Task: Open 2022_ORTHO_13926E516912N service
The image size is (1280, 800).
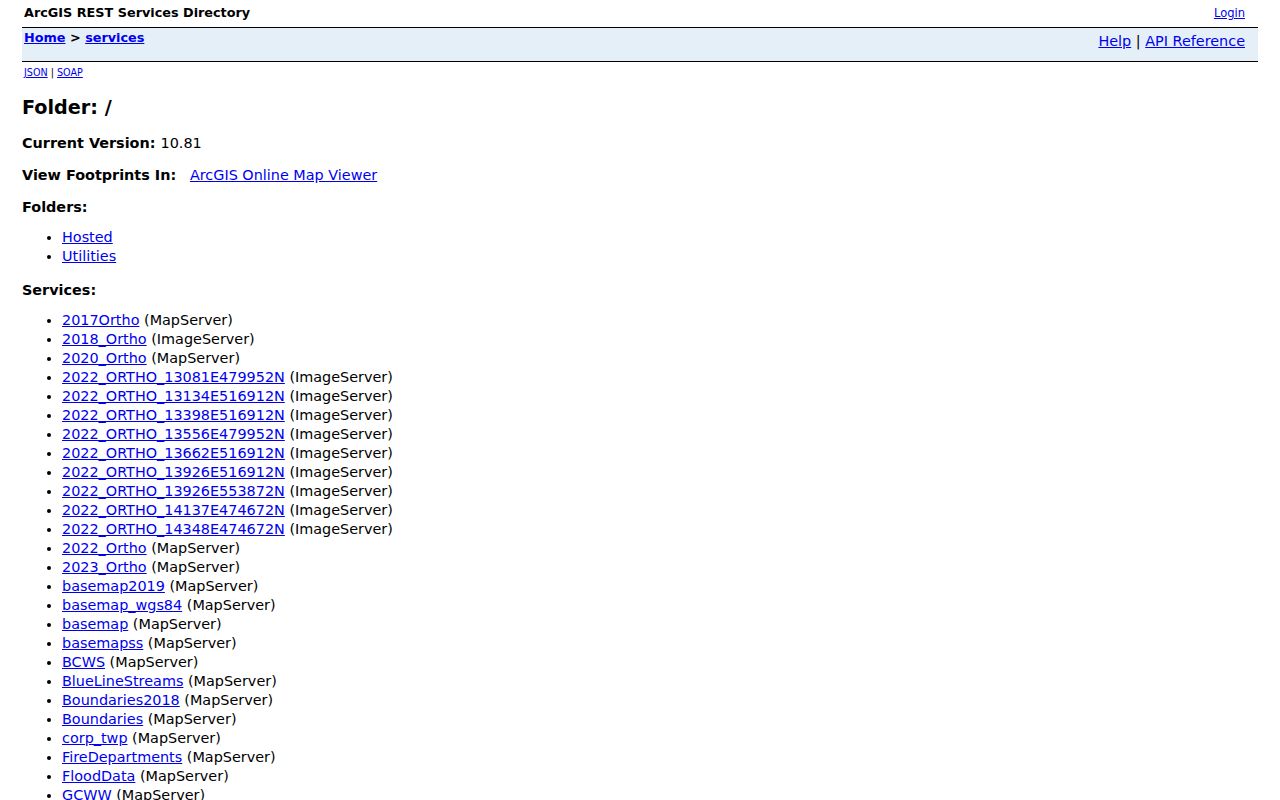Action: pos(173,472)
